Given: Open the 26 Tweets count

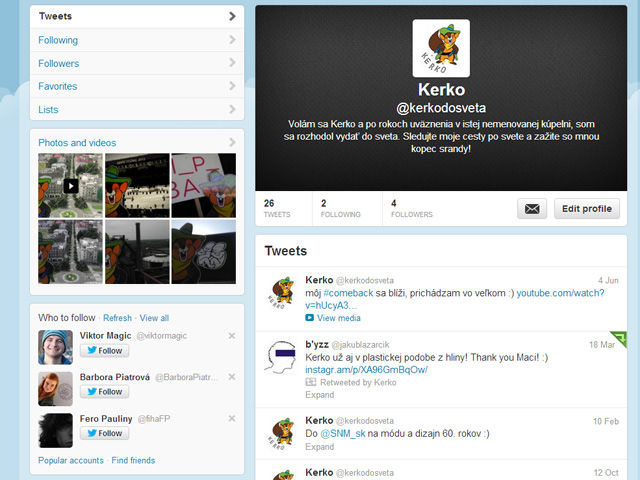Looking at the screenshot, I should [277, 208].
